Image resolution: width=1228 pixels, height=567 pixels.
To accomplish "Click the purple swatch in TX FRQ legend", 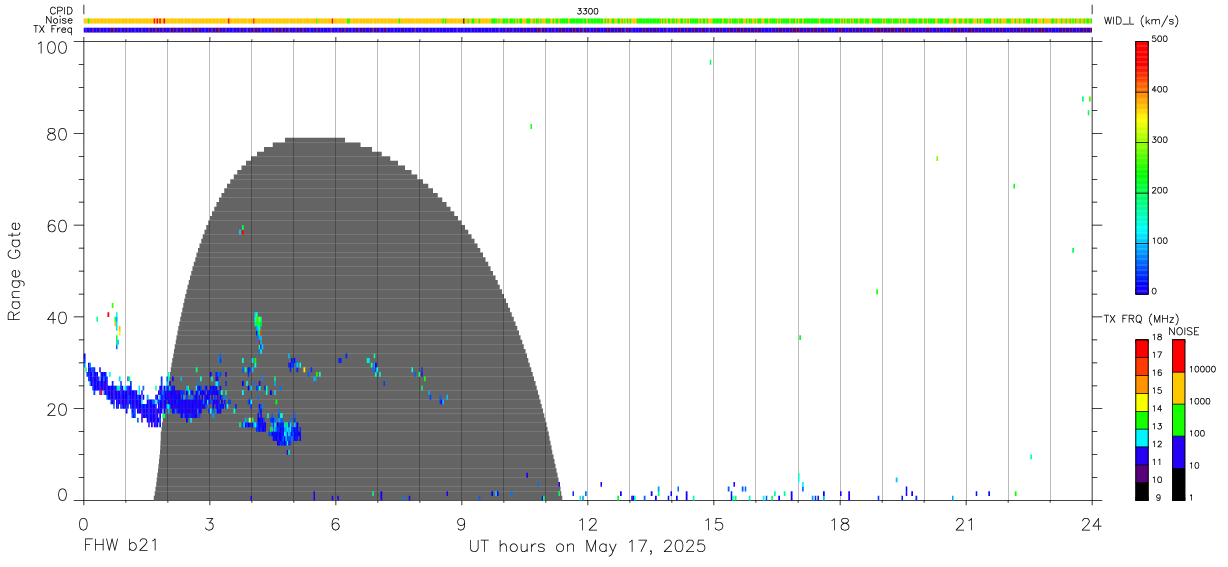I will (1141, 471).
